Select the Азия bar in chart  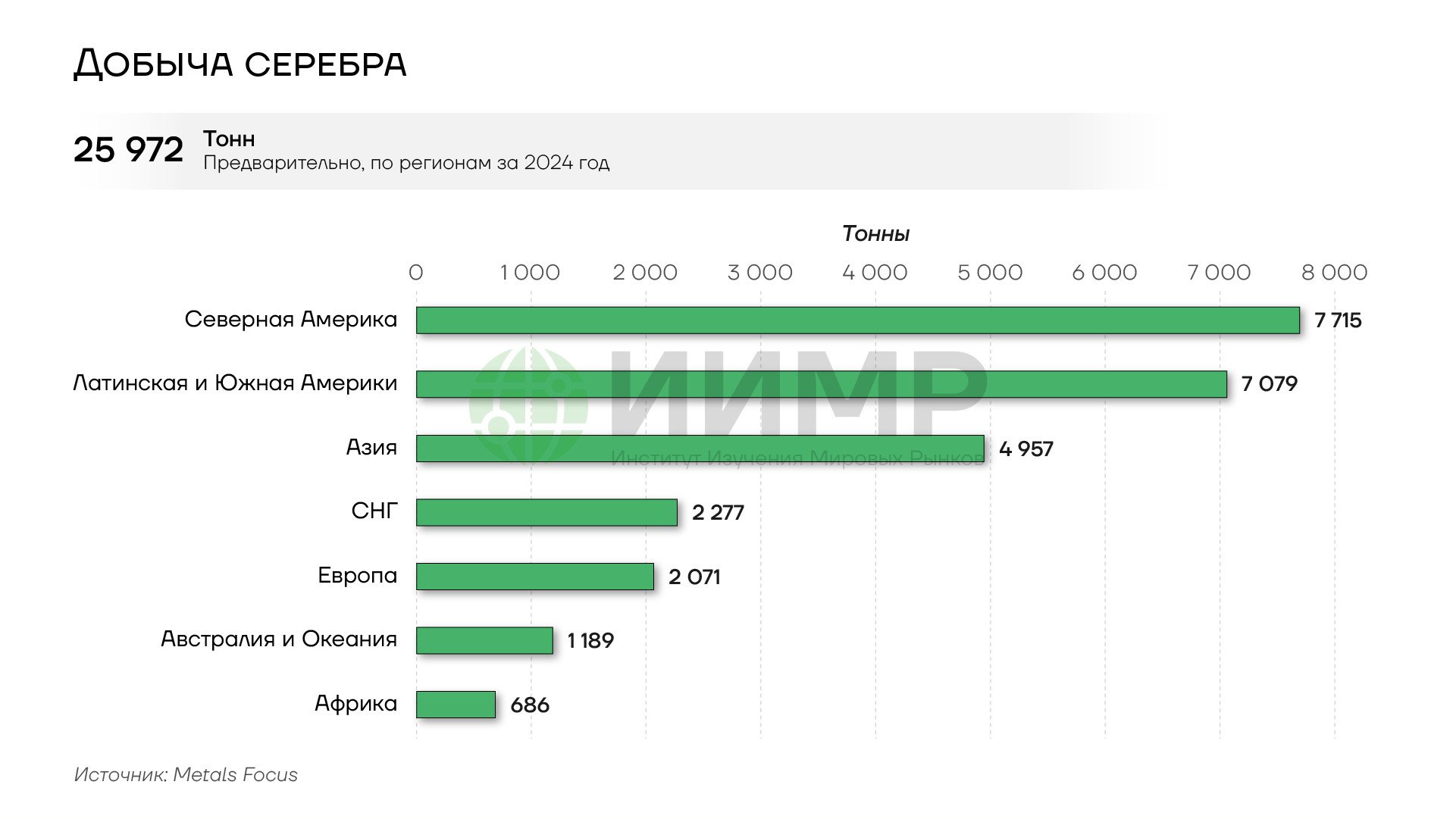[x=700, y=449]
